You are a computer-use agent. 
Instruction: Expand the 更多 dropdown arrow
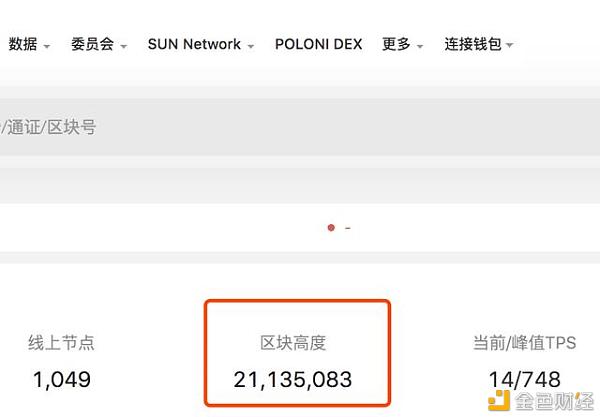[420, 46]
